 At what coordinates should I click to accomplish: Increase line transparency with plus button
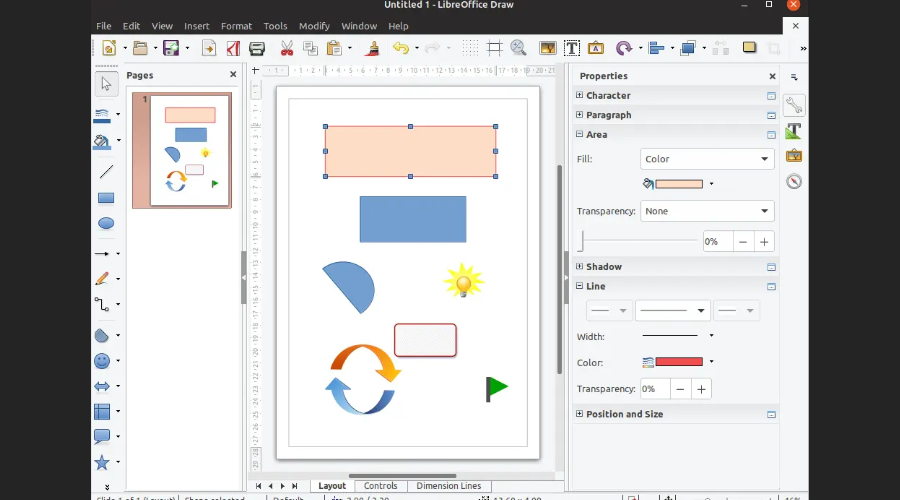click(702, 389)
